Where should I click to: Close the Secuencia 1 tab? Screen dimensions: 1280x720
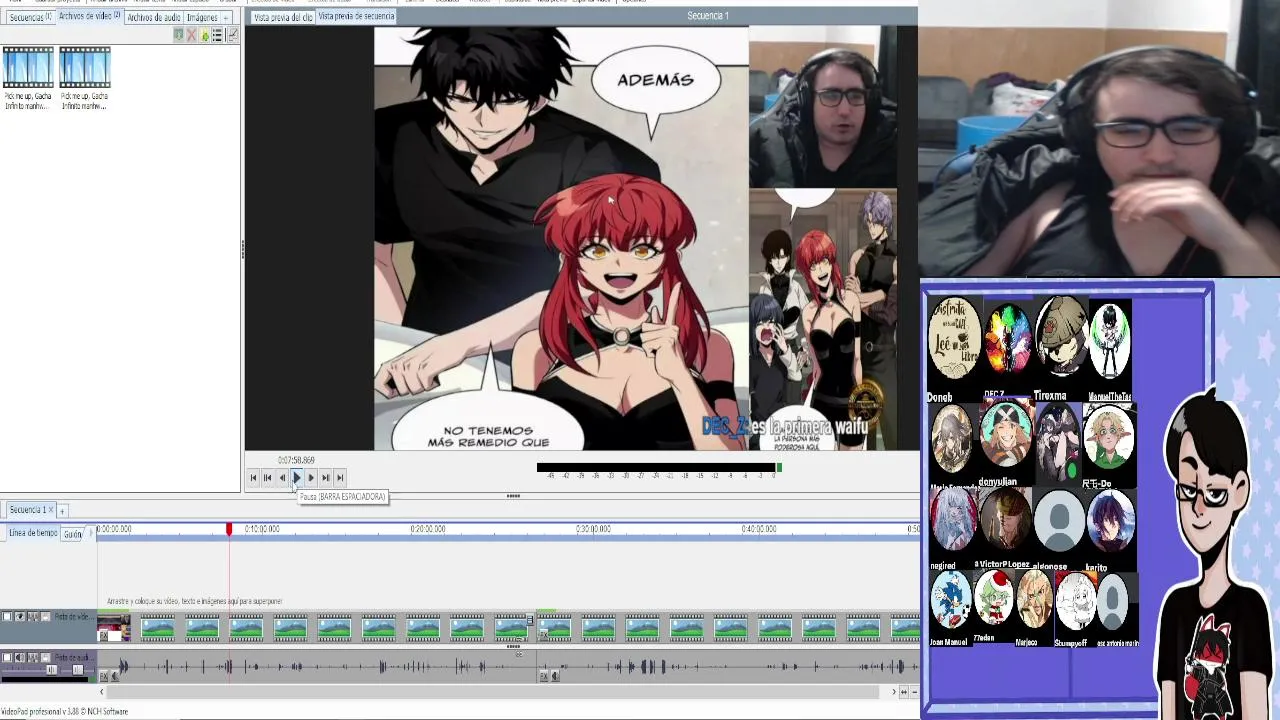click(x=51, y=510)
